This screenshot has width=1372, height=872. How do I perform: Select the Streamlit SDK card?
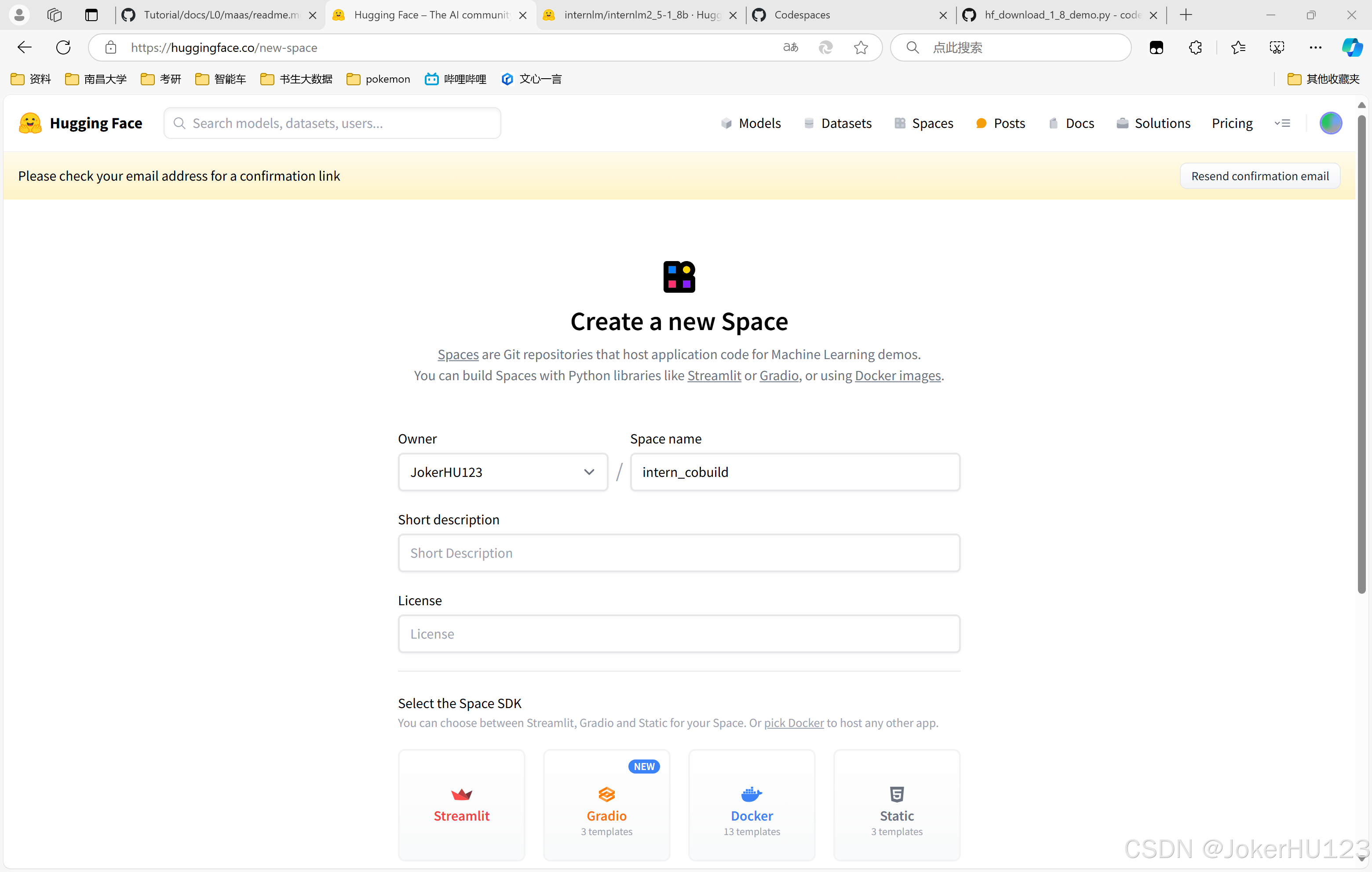click(461, 804)
